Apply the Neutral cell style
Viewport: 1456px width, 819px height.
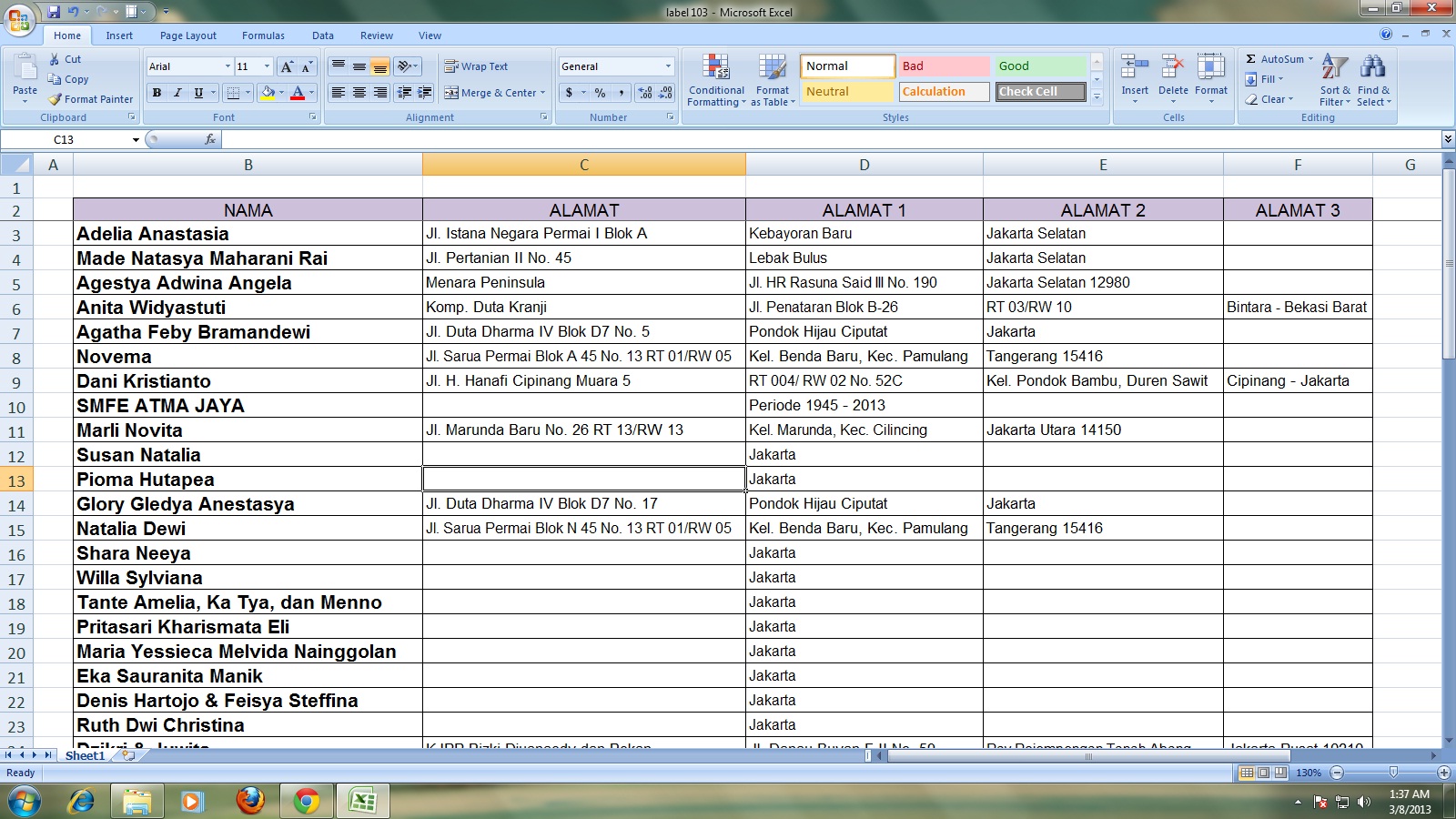click(847, 92)
